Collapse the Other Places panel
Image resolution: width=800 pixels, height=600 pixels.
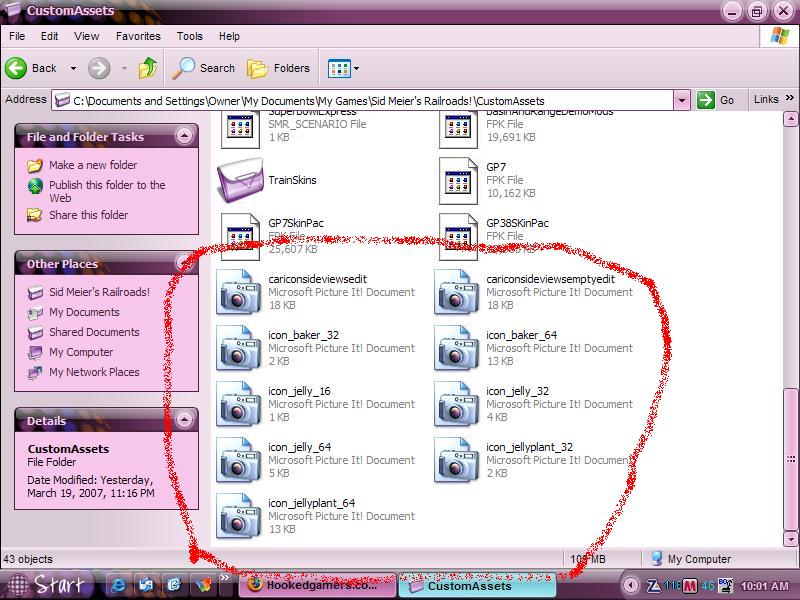(x=184, y=262)
